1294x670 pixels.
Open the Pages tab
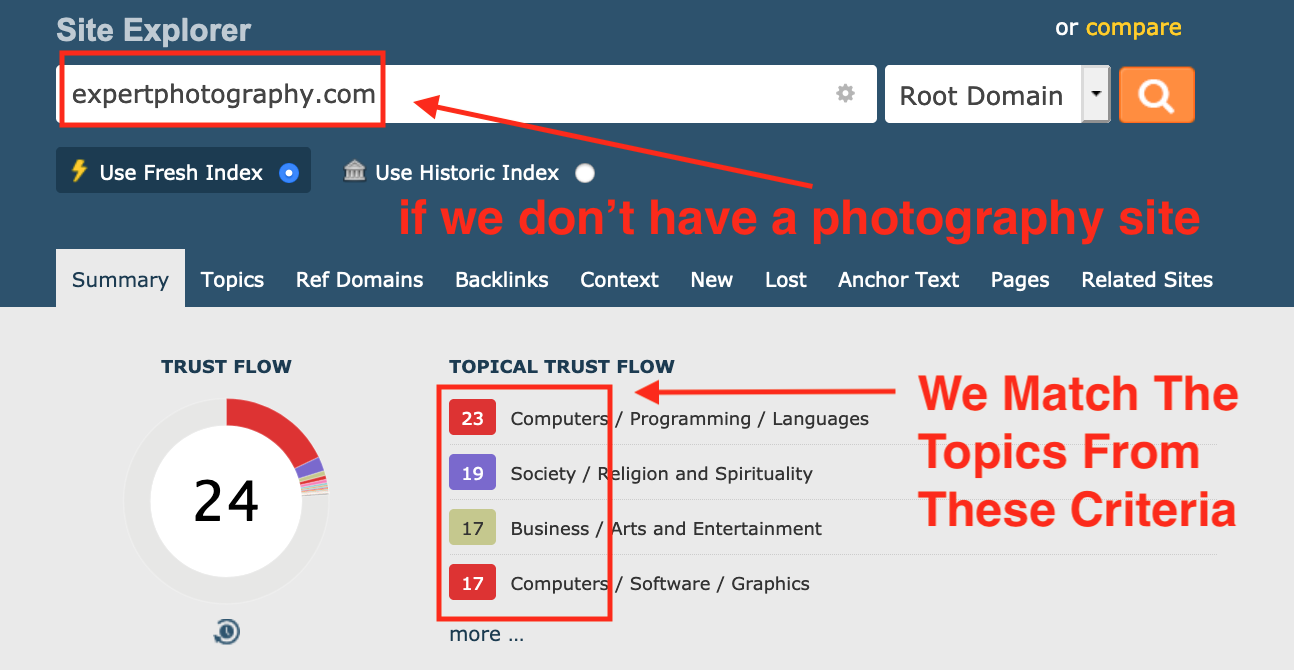1020,280
